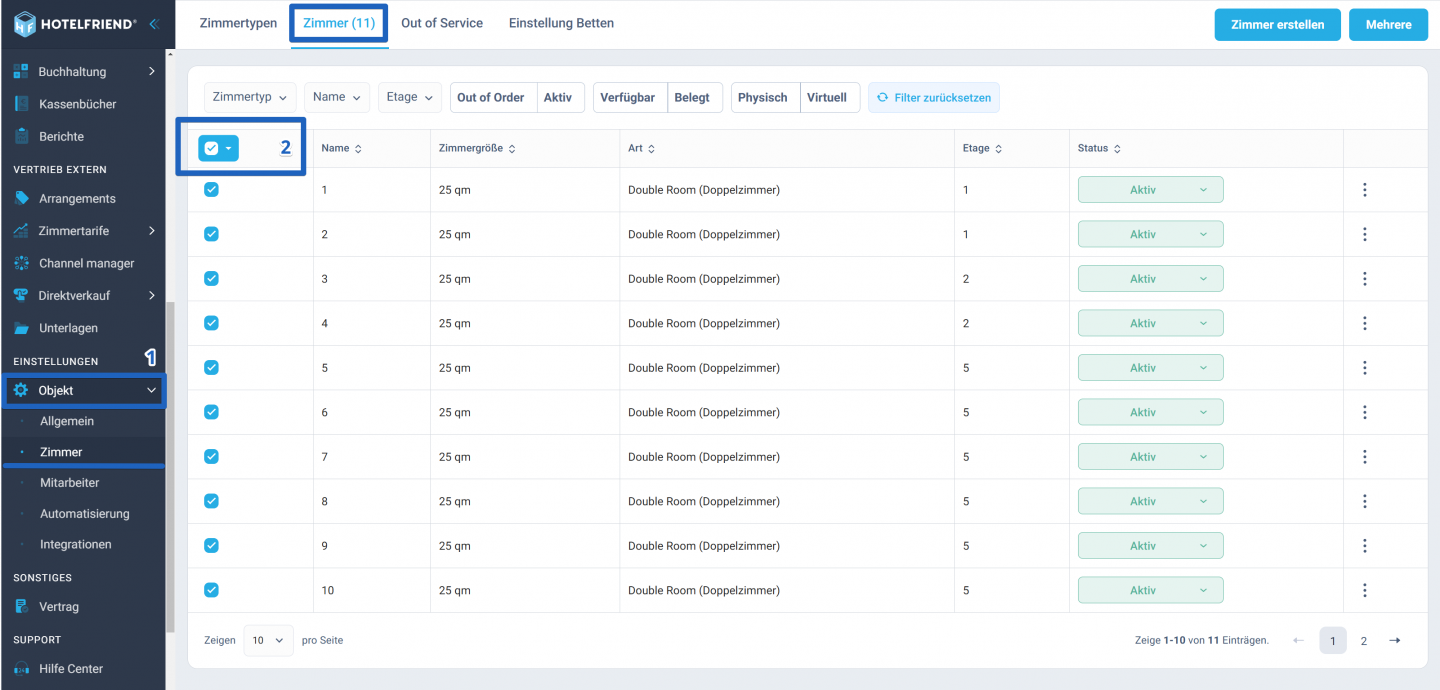Viewport: 1440px width, 690px height.
Task: Select the Zimmer (11) tab
Action: point(339,23)
